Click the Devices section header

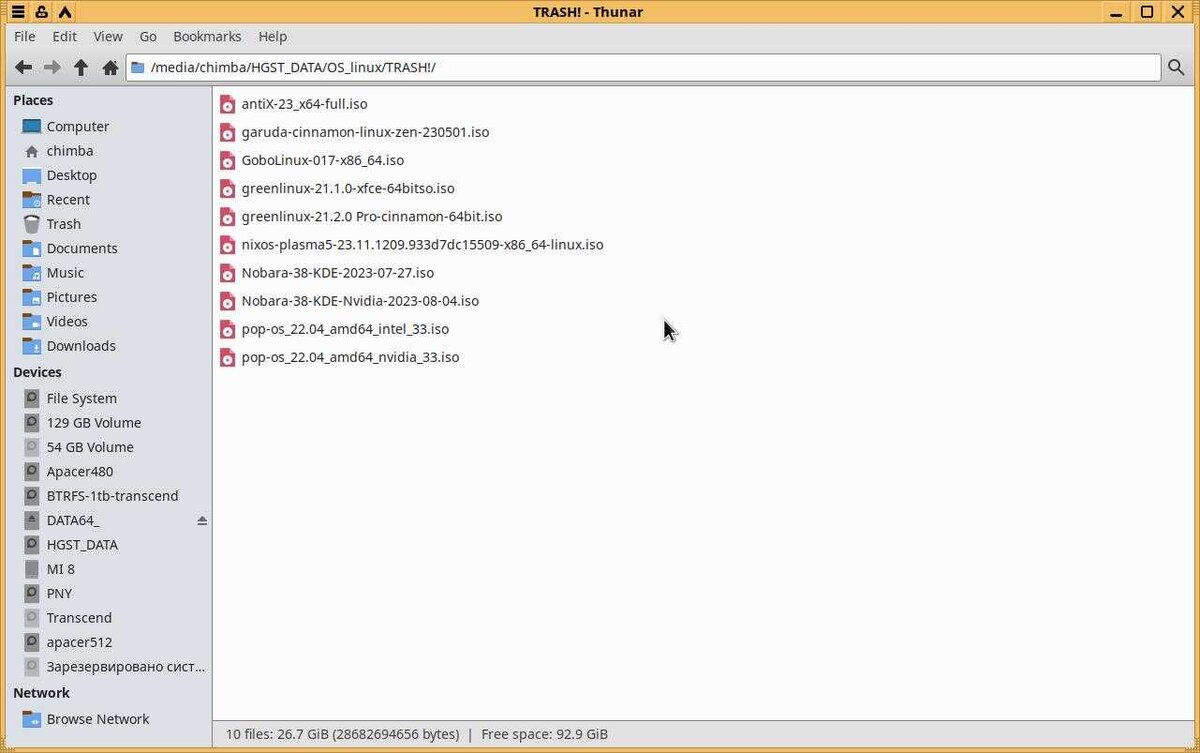[37, 372]
